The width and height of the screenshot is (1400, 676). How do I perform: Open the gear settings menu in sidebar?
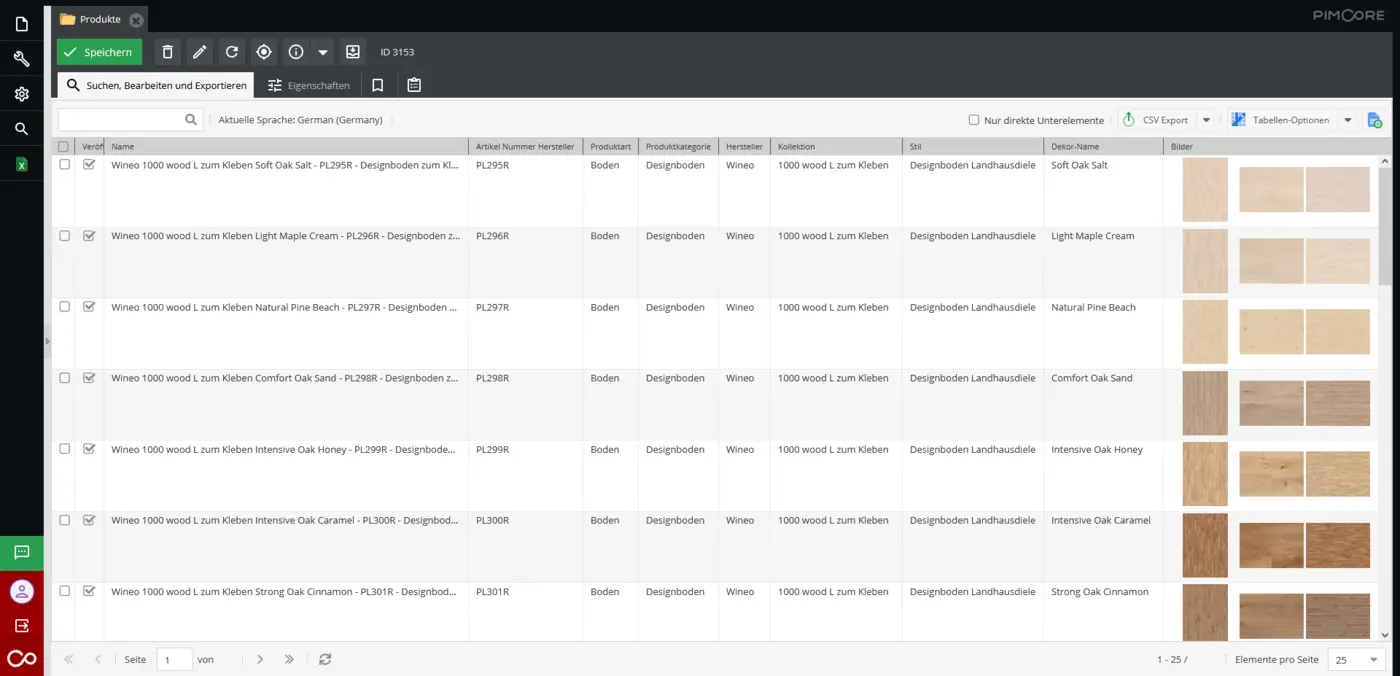(x=21, y=94)
